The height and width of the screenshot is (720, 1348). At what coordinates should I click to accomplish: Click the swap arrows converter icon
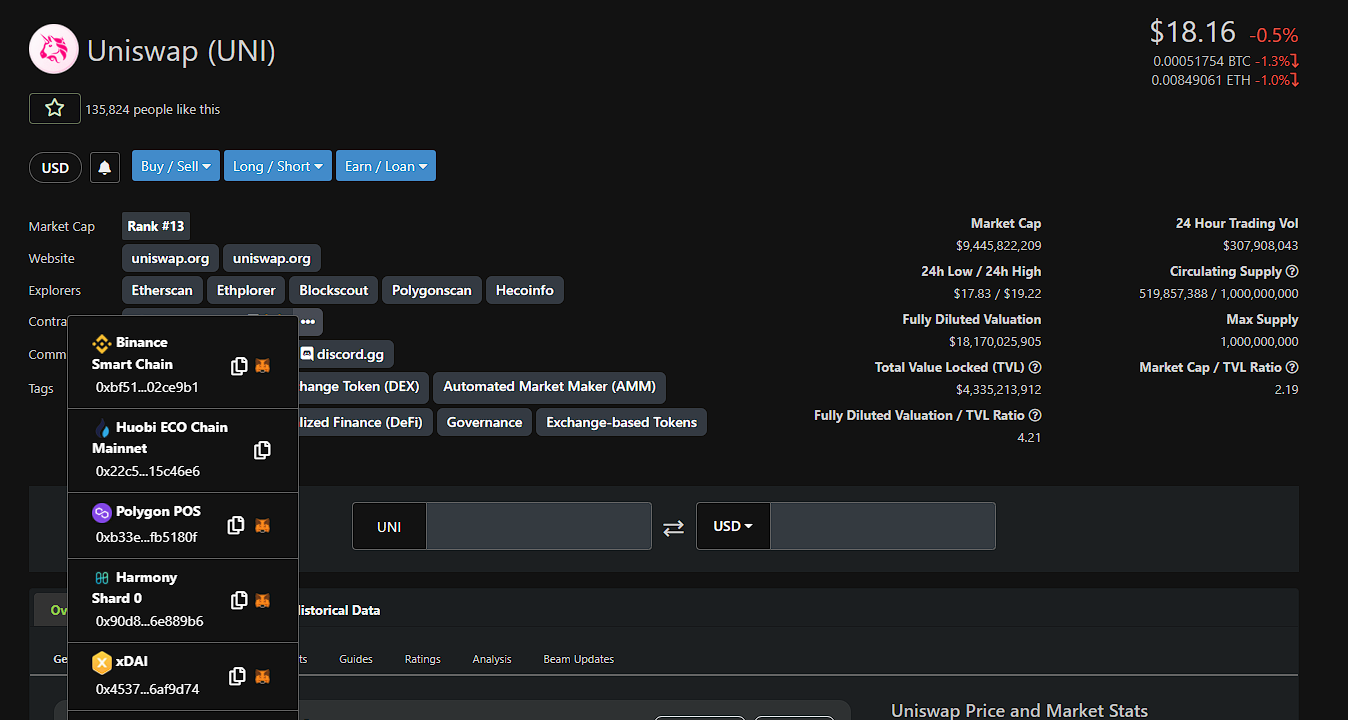pos(674,527)
